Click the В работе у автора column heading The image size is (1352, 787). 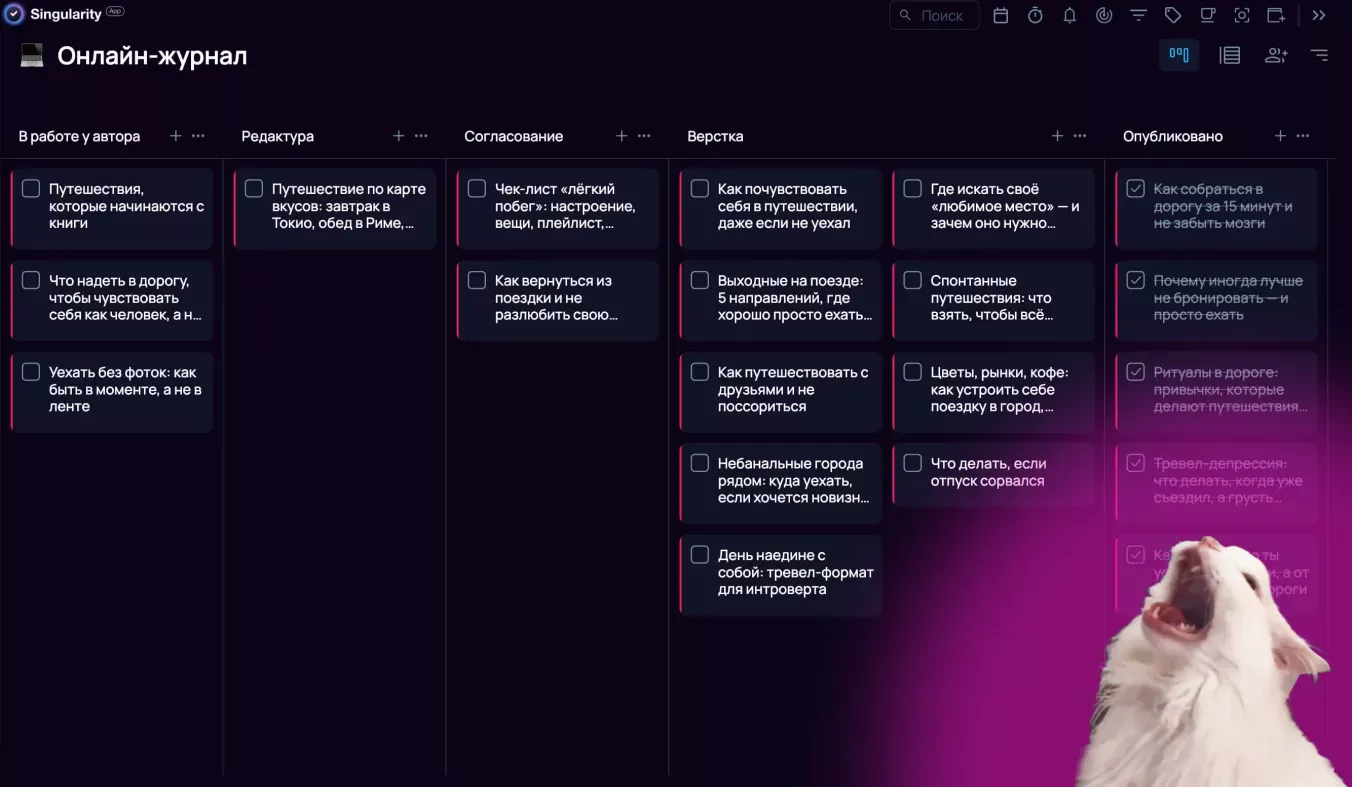point(79,136)
